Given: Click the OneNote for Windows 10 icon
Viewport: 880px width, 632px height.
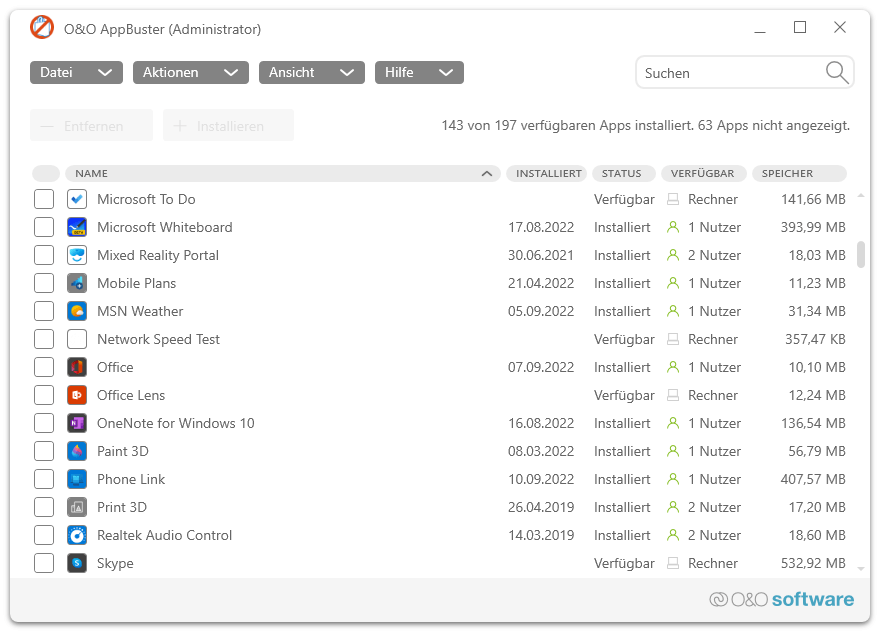Looking at the screenshot, I should [x=77, y=424].
